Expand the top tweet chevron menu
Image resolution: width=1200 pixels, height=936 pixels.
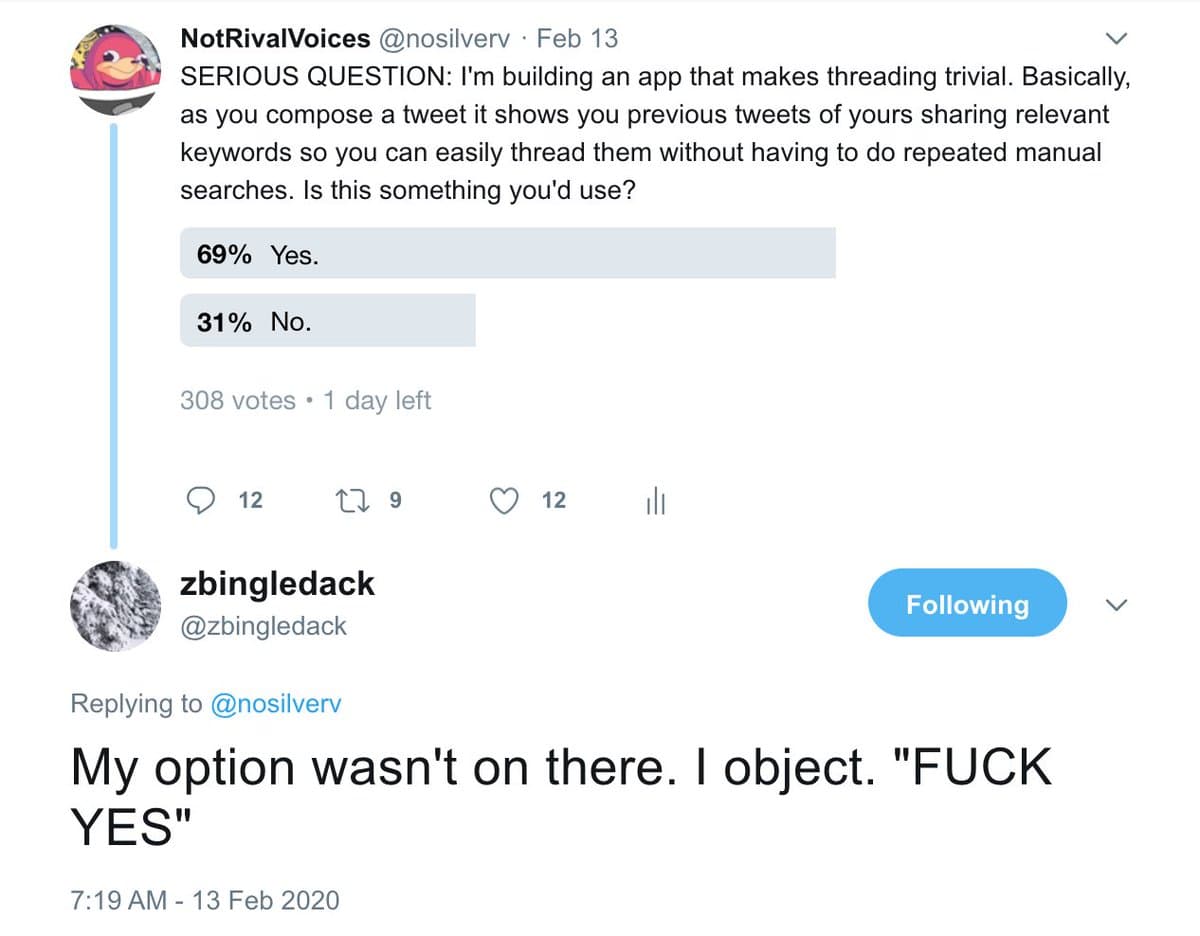coord(1116,40)
